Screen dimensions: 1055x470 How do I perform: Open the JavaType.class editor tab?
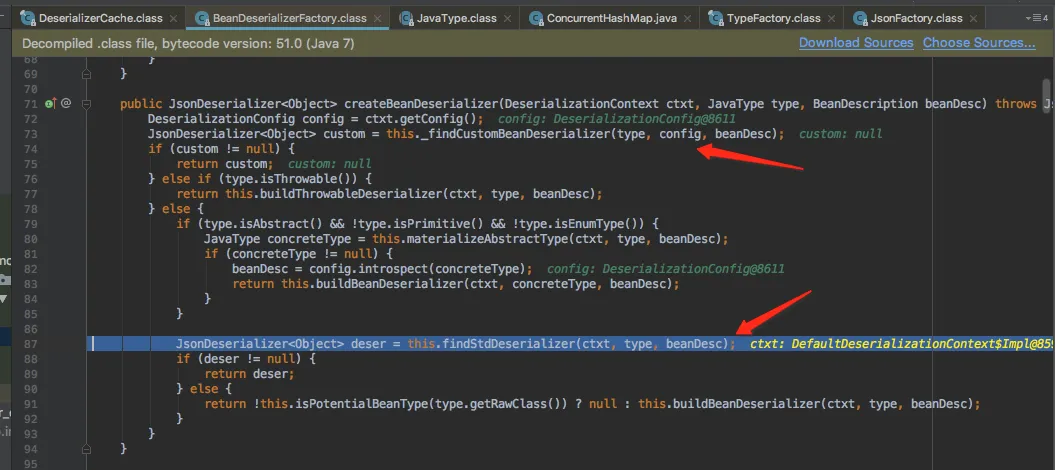tap(456, 19)
